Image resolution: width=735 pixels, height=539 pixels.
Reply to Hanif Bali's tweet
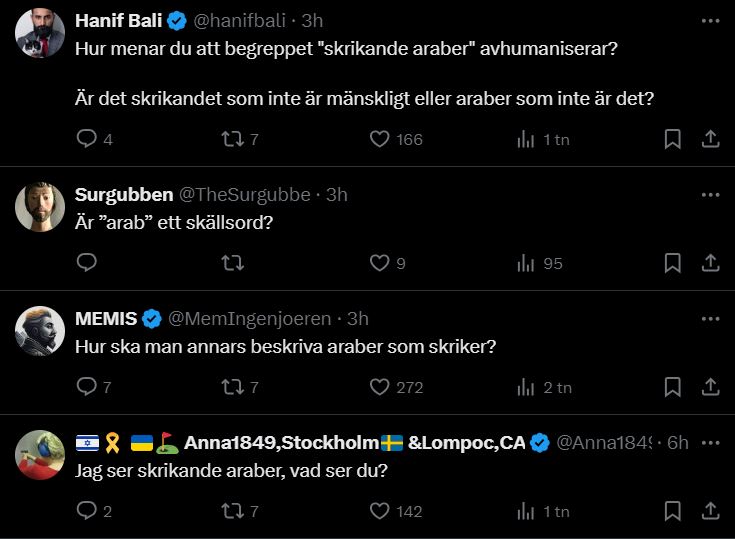click(87, 139)
